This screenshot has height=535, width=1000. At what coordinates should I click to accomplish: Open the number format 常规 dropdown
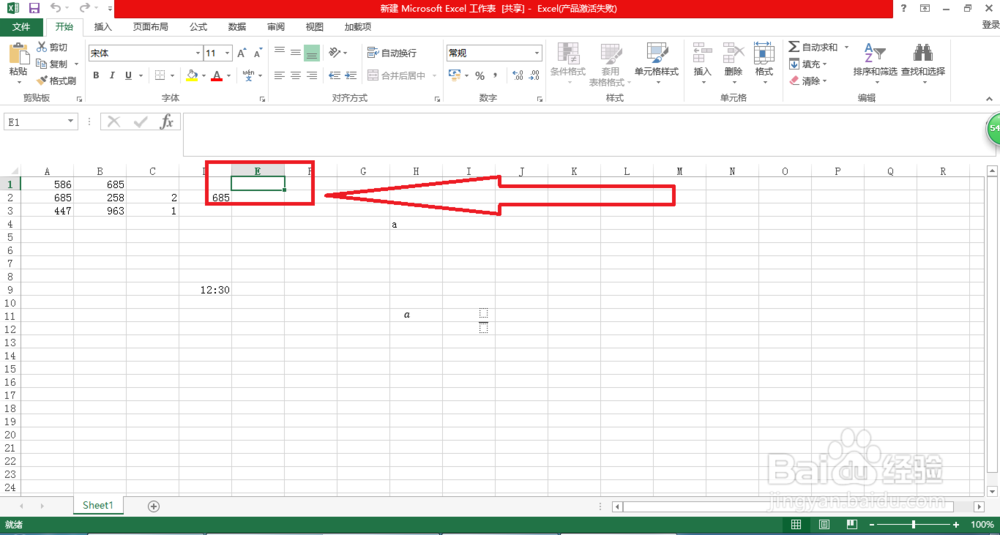point(537,53)
